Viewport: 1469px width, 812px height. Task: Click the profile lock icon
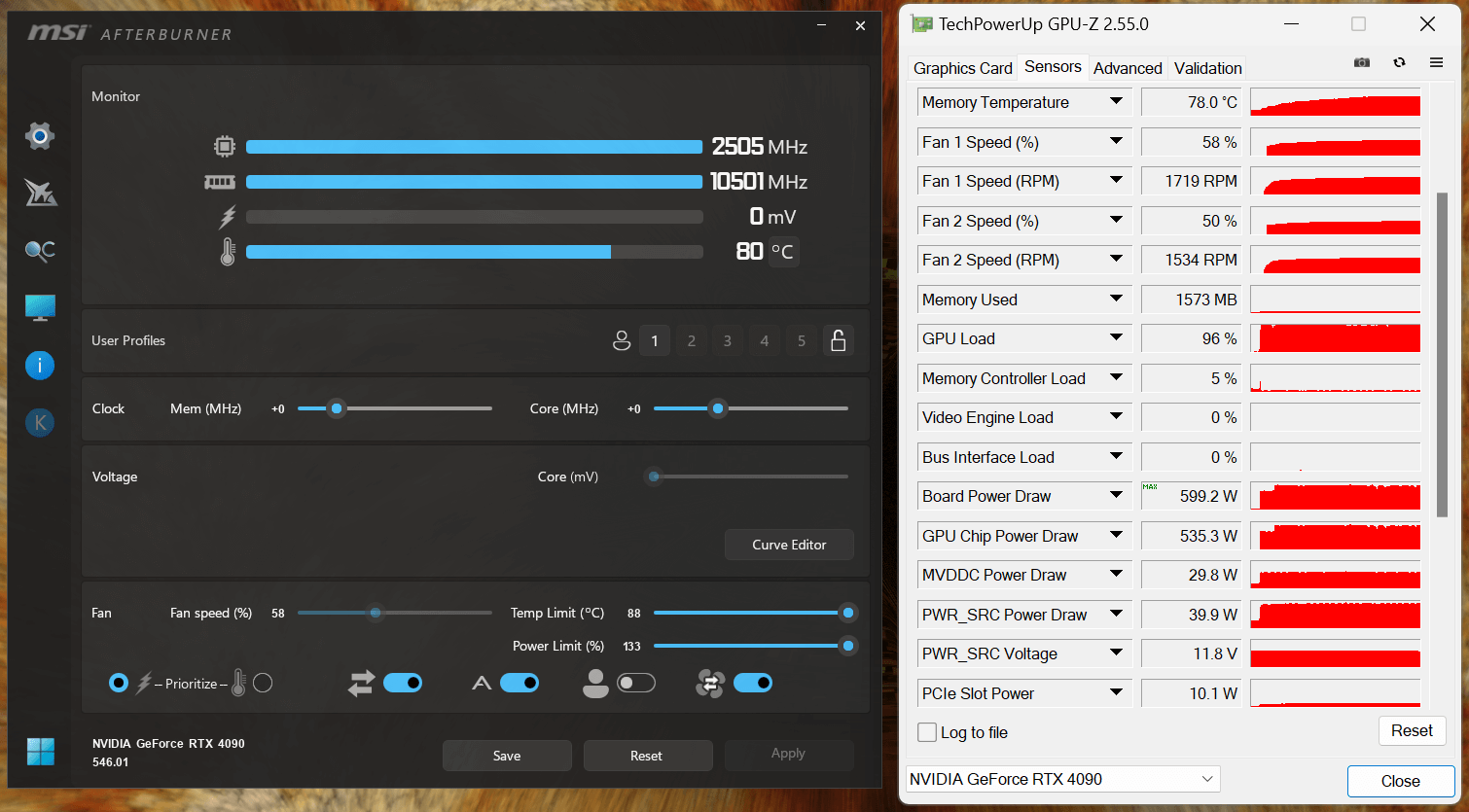[x=838, y=340]
